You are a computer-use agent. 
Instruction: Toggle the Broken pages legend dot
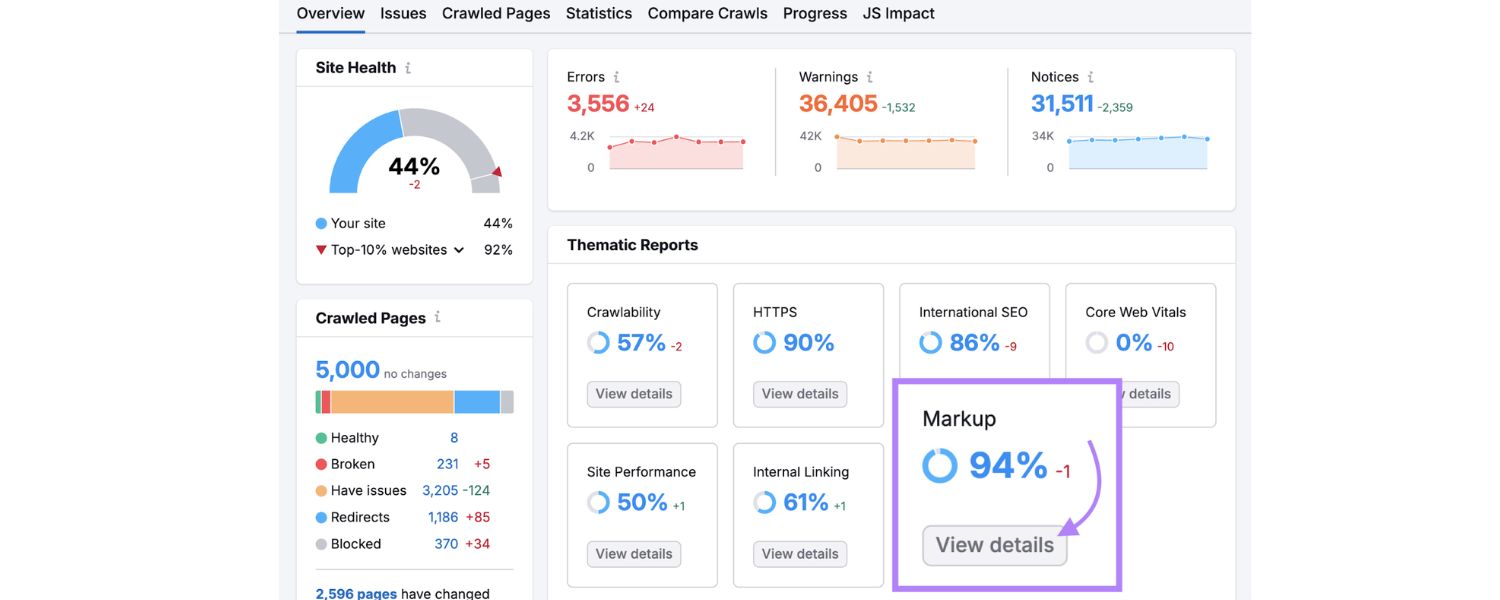click(x=322, y=463)
